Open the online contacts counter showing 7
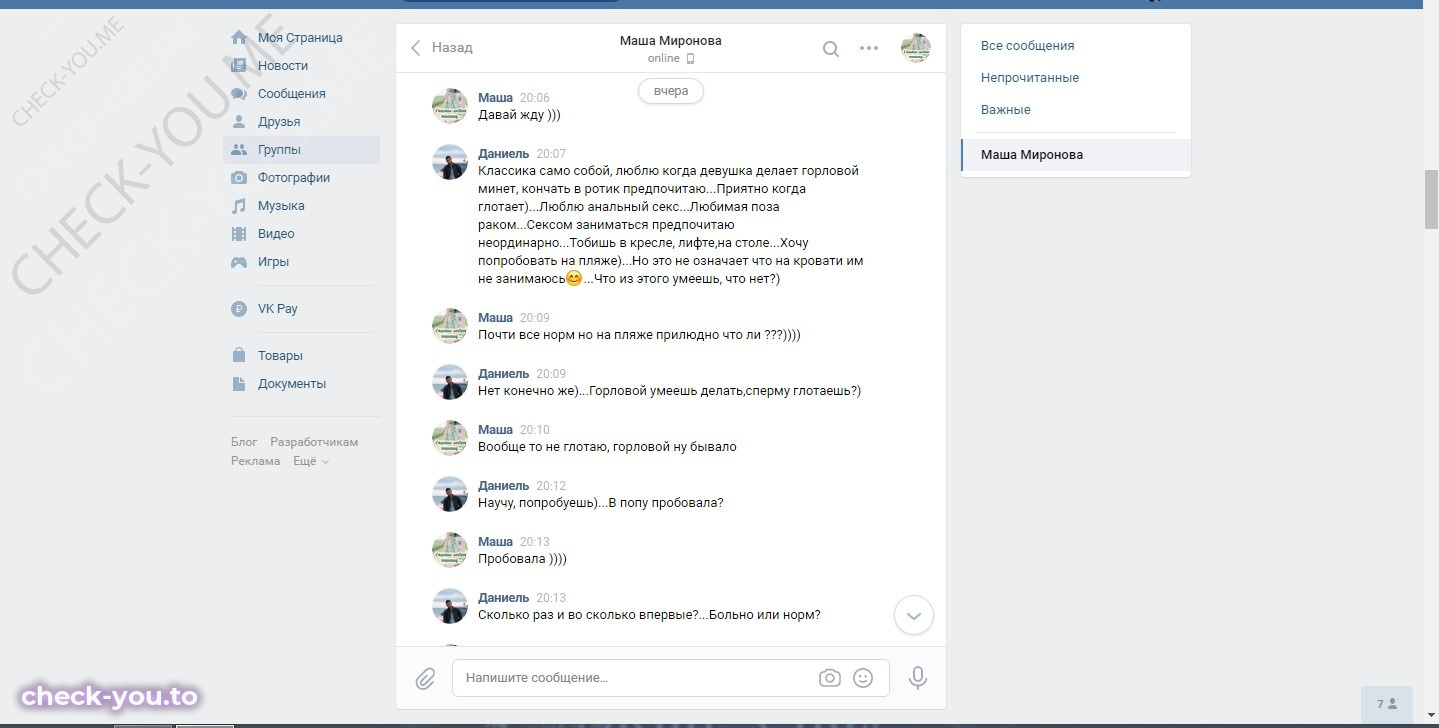The image size is (1439, 728). pyautogui.click(x=1387, y=704)
